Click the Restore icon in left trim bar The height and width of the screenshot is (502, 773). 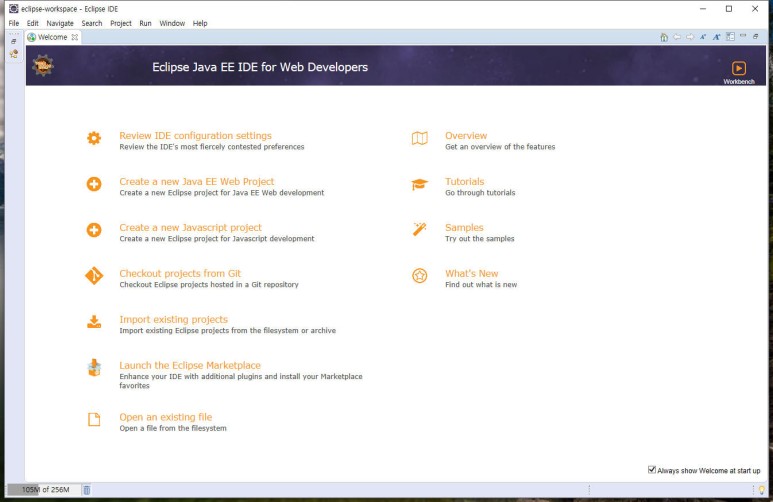pos(14,42)
